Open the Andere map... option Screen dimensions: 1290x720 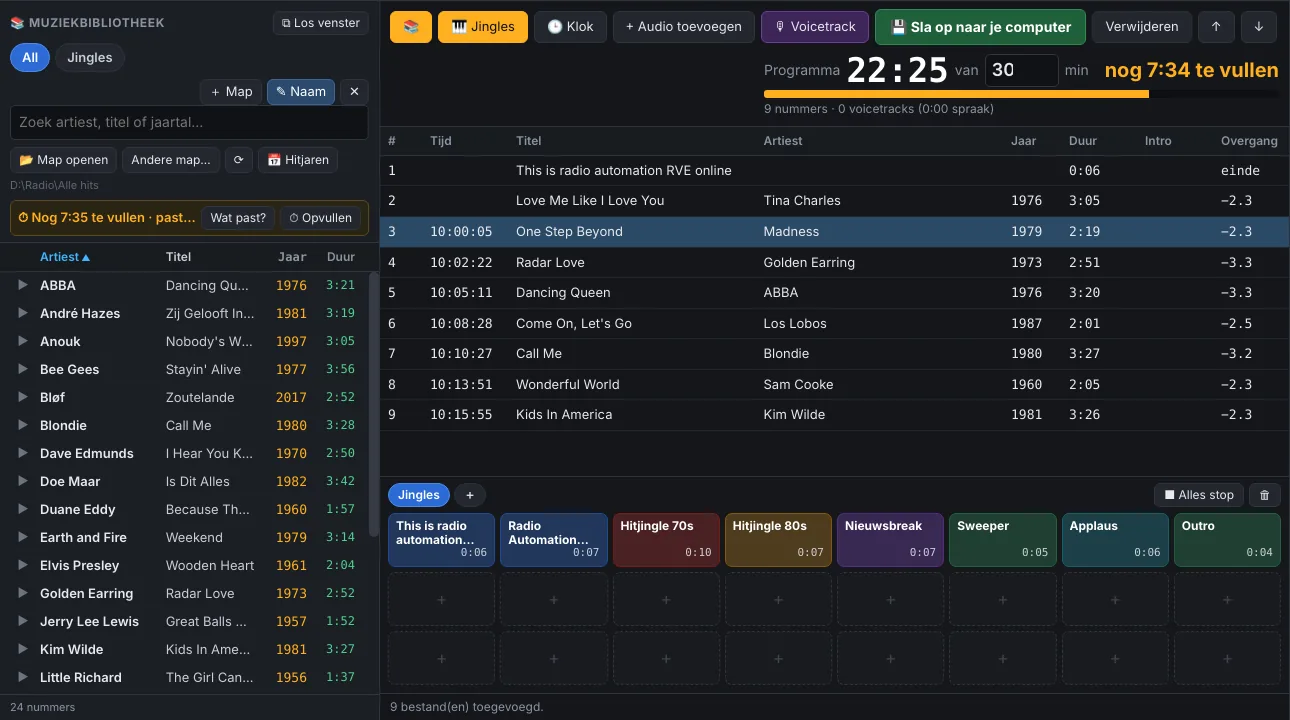(171, 160)
